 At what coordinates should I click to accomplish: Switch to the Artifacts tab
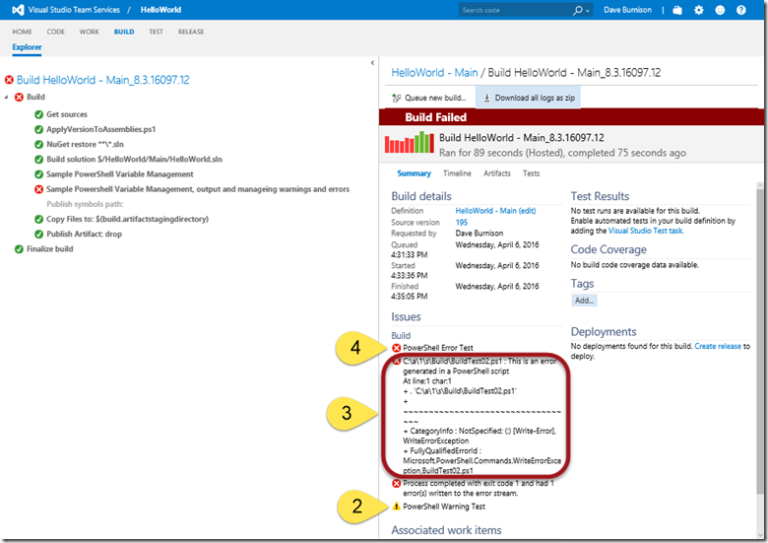pyautogui.click(x=497, y=173)
